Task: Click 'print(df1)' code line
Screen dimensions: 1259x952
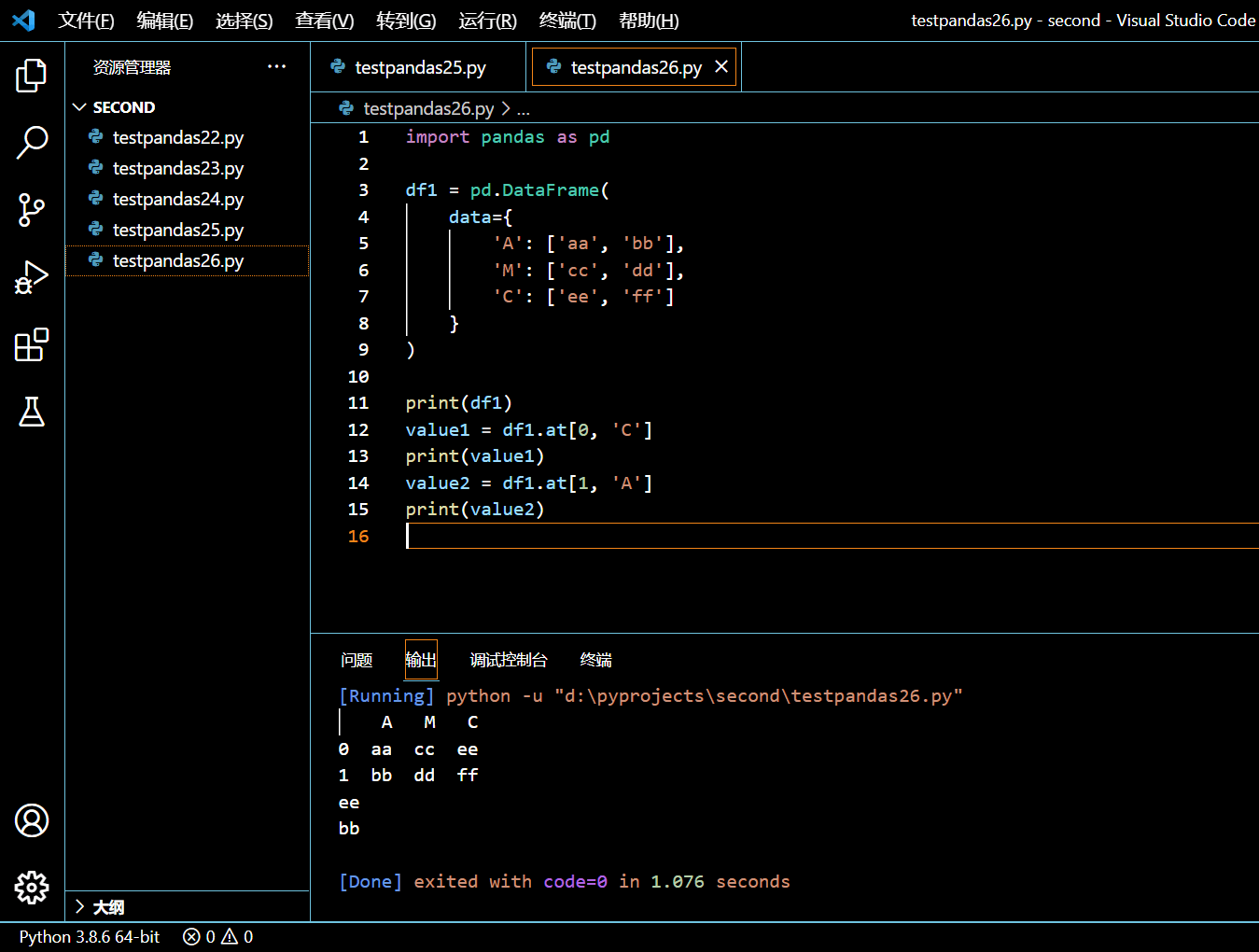Action: coord(458,403)
